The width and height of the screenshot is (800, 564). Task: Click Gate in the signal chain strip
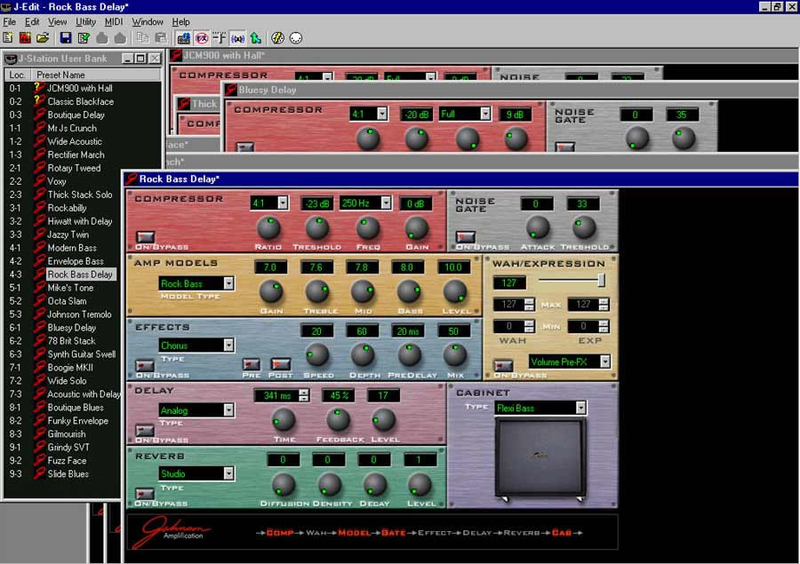click(x=393, y=533)
